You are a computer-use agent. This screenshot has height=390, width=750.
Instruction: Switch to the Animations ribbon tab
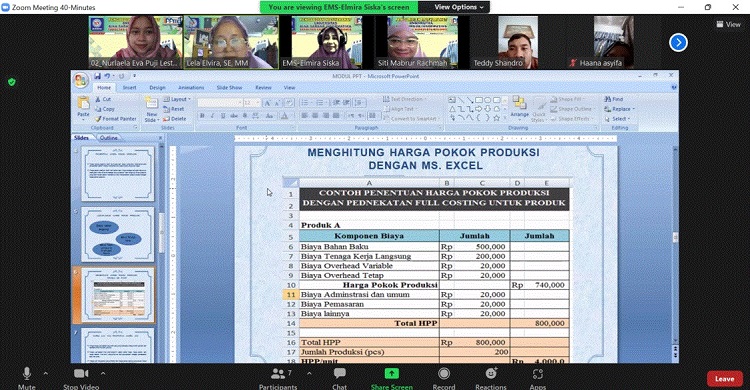coord(191,88)
